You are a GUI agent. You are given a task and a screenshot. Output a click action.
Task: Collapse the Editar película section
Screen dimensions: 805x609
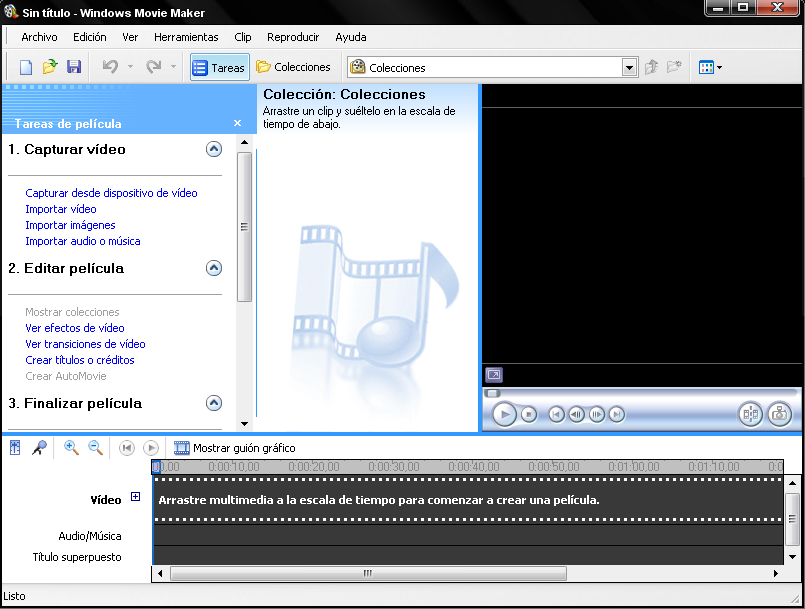pyautogui.click(x=214, y=268)
